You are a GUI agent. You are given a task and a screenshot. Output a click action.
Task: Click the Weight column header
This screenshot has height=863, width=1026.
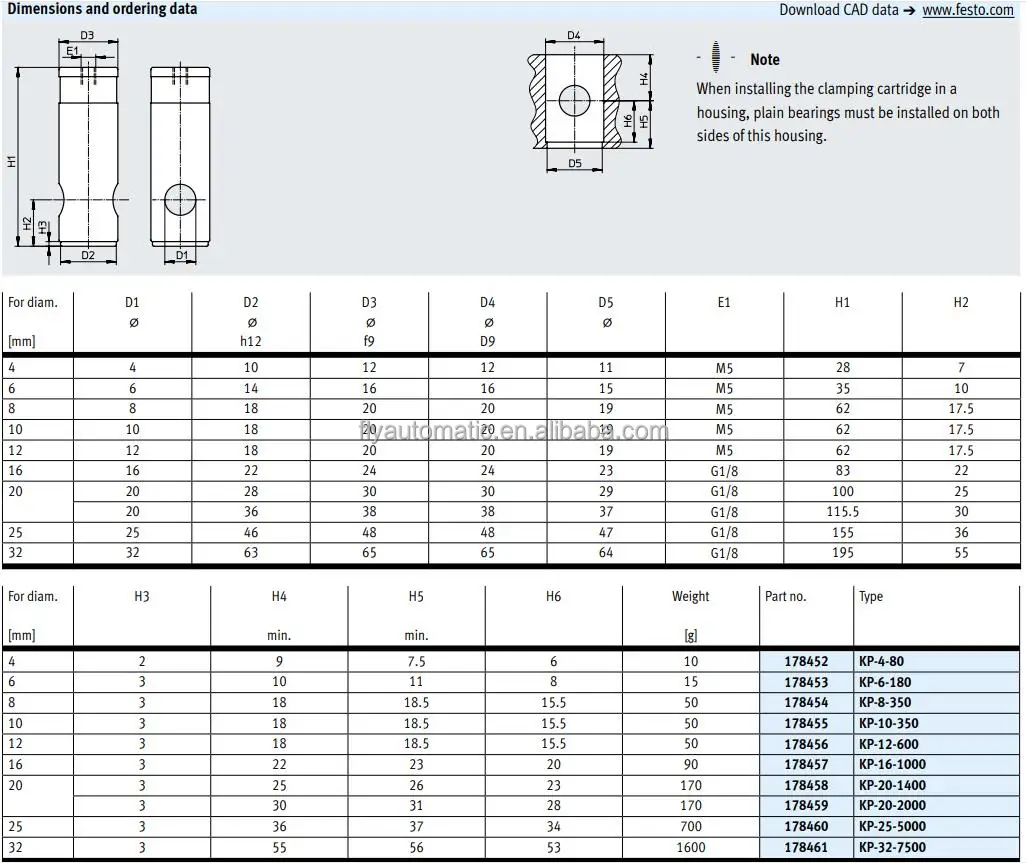pyautogui.click(x=690, y=597)
